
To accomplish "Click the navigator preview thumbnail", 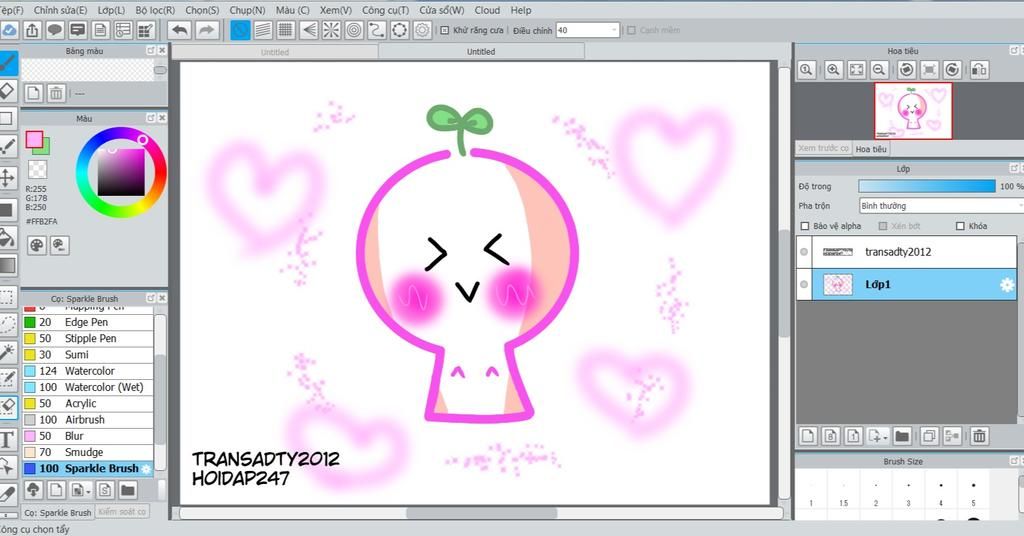I will click(x=913, y=111).
